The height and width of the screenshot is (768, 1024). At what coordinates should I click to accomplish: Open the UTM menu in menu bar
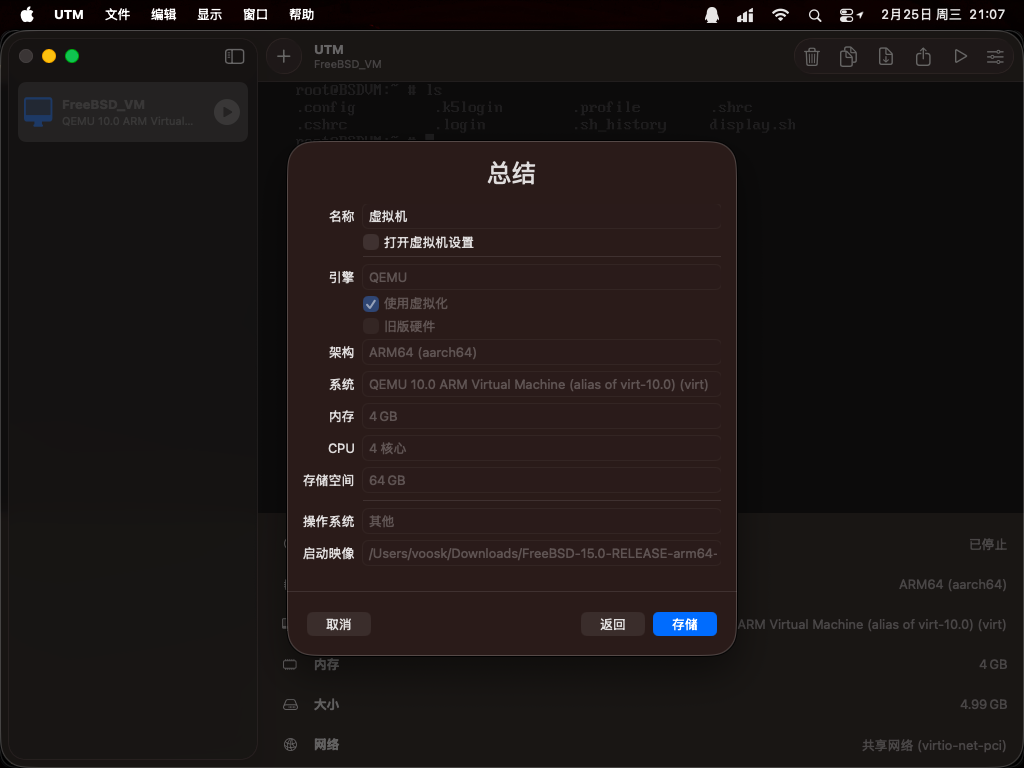pos(69,14)
